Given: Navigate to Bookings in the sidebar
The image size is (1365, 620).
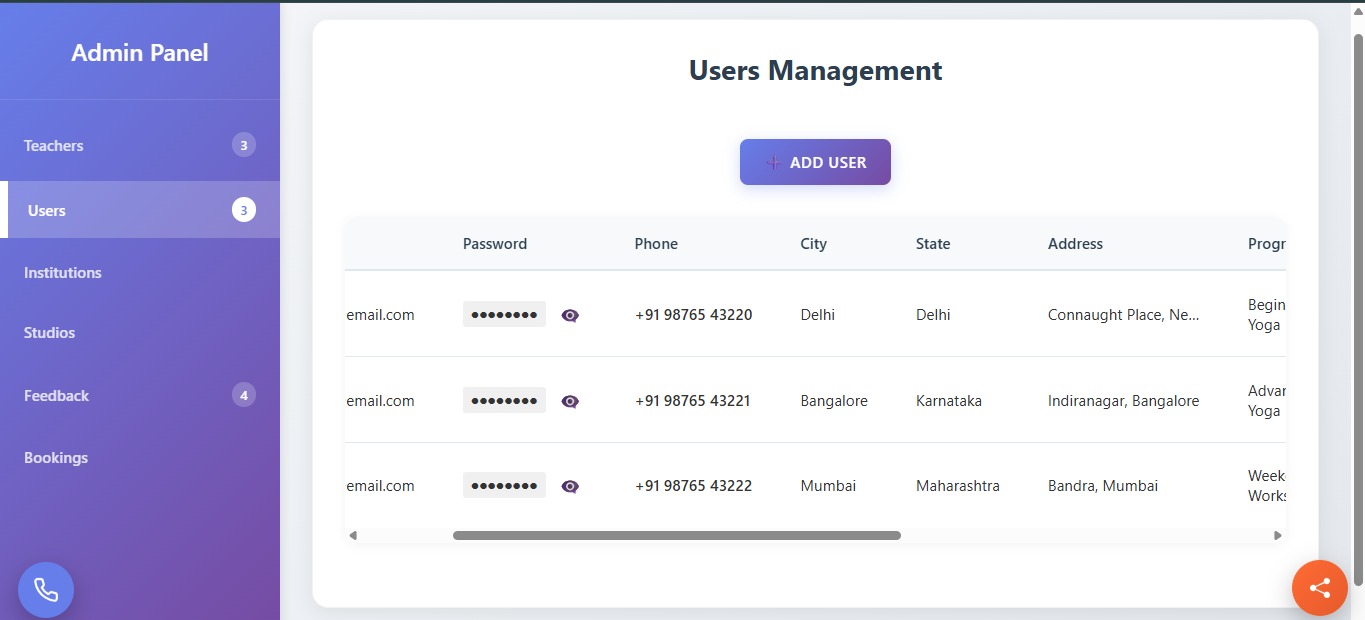Looking at the screenshot, I should pyautogui.click(x=56, y=458).
